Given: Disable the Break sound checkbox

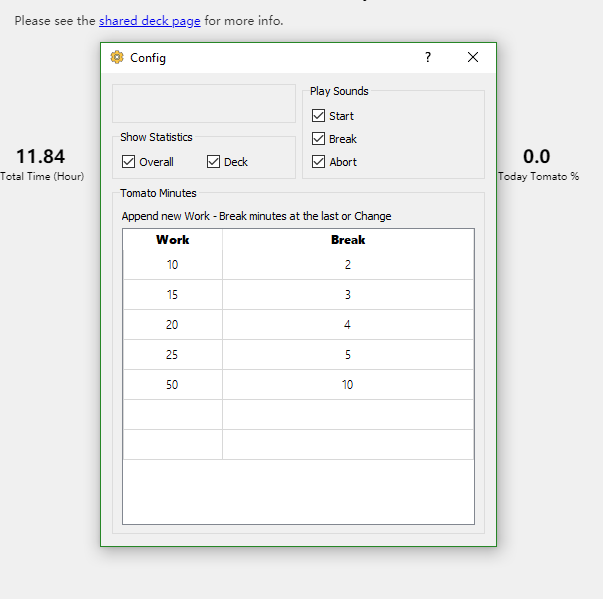Looking at the screenshot, I should click(x=319, y=139).
